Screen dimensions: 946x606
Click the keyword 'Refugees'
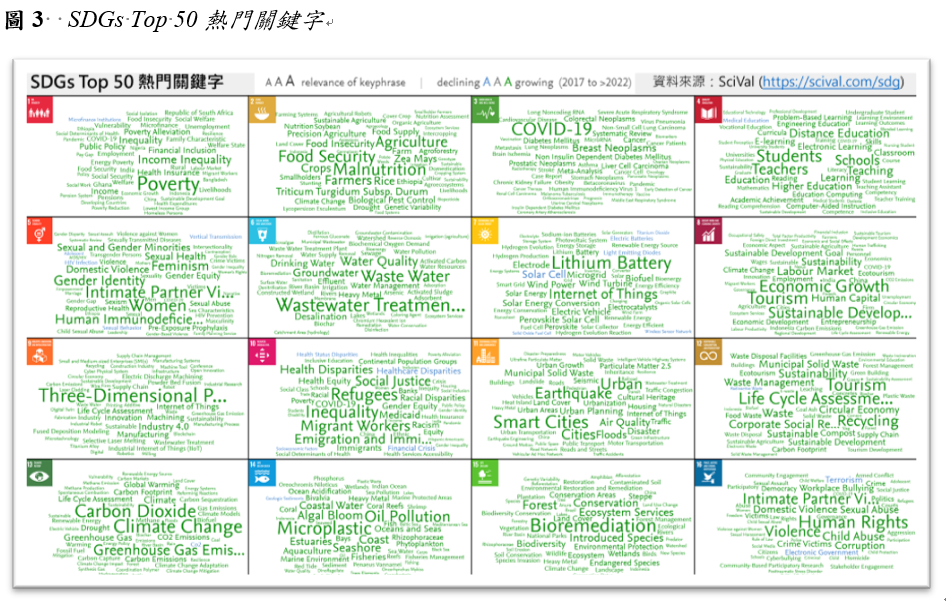[364, 395]
